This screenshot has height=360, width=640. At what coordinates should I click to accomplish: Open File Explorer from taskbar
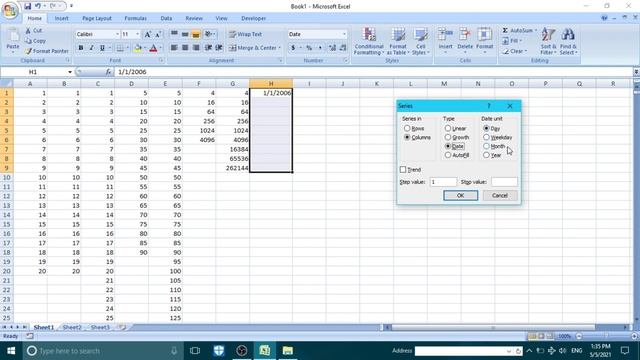(288, 351)
